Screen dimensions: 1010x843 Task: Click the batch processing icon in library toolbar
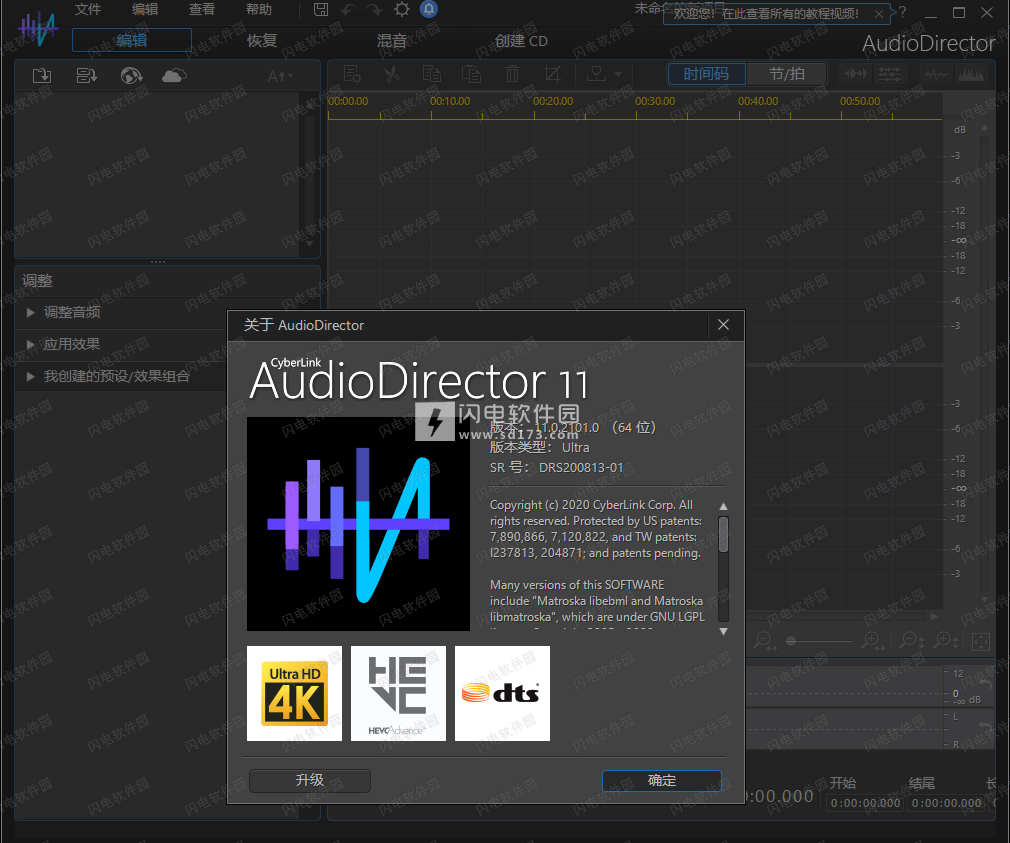[x=86, y=76]
